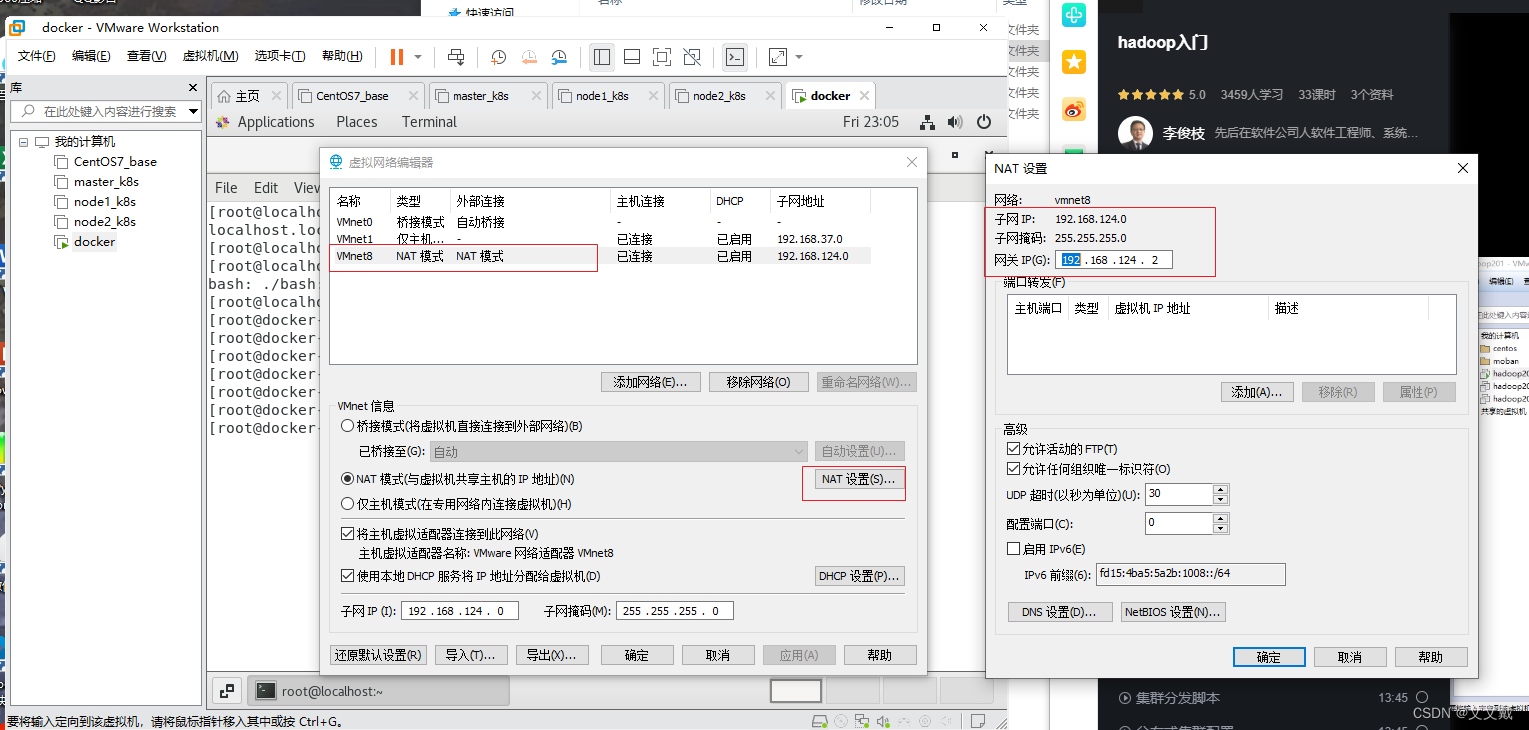Click 子网 IP input field in editor

coord(460,611)
